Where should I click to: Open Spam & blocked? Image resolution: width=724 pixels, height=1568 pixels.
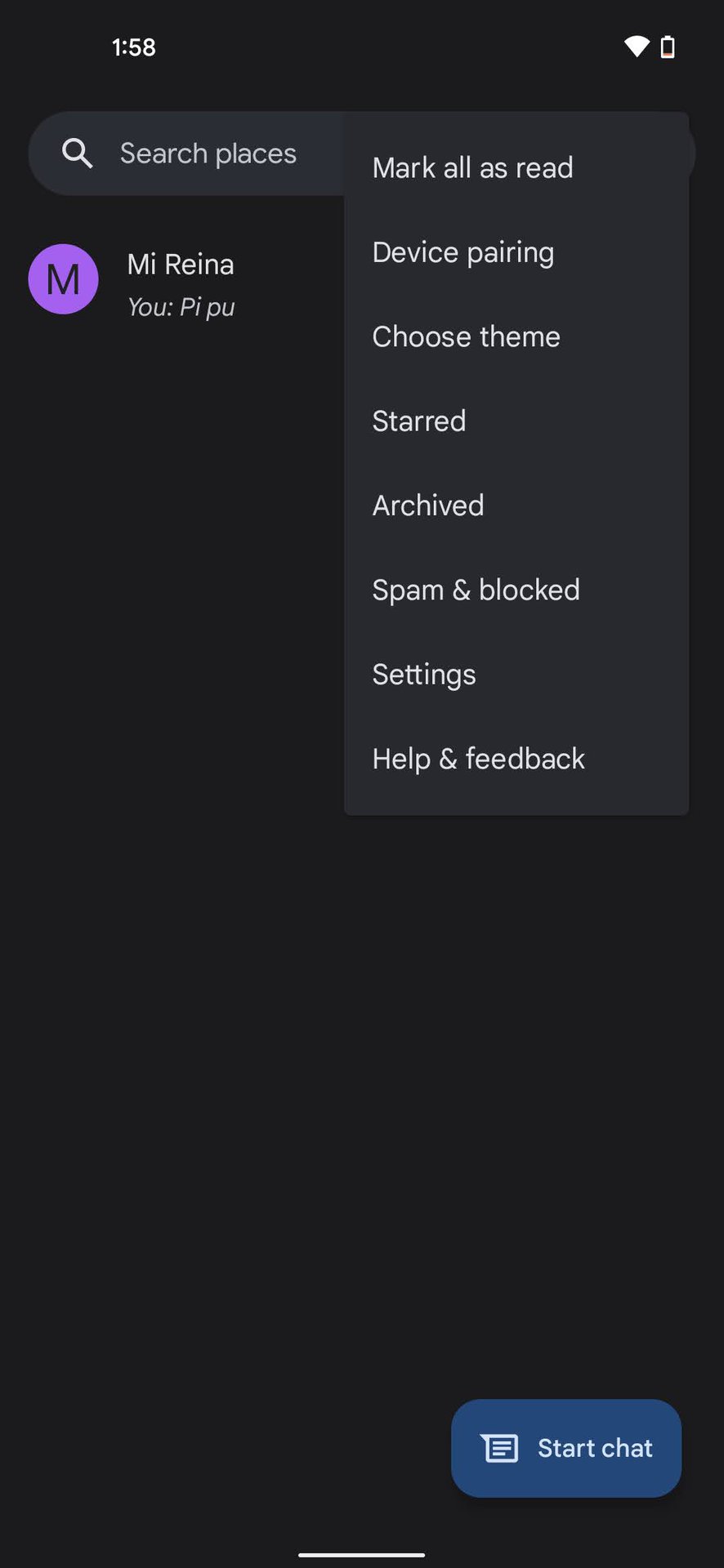click(476, 590)
